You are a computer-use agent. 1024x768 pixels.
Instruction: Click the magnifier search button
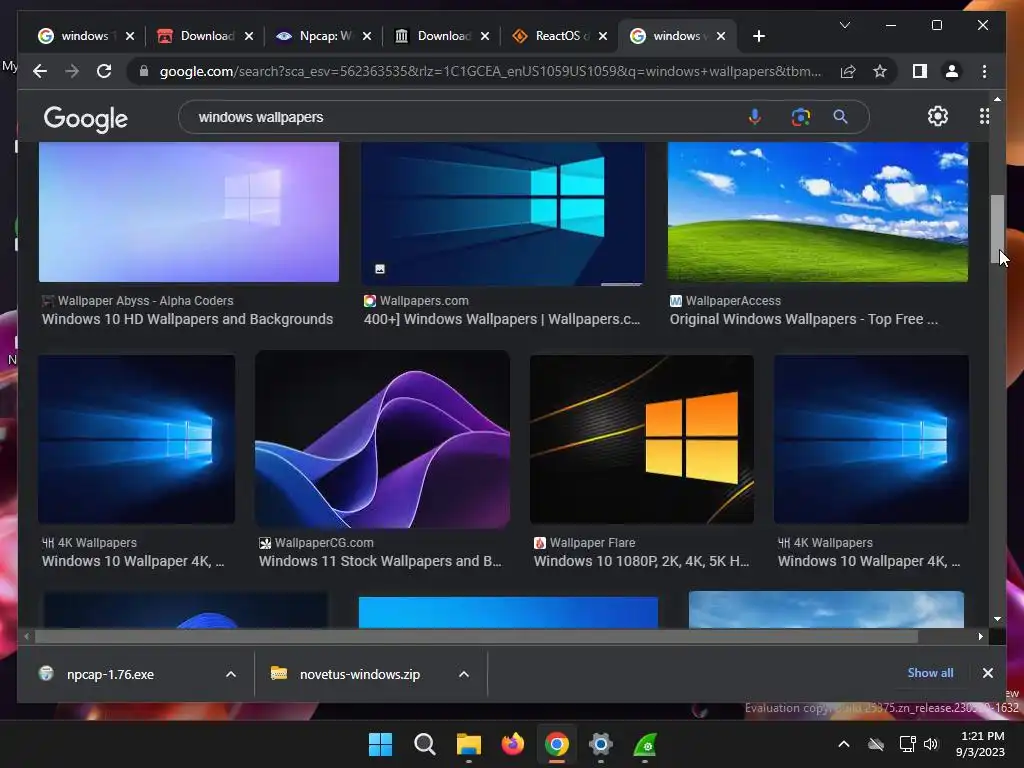[x=840, y=117]
